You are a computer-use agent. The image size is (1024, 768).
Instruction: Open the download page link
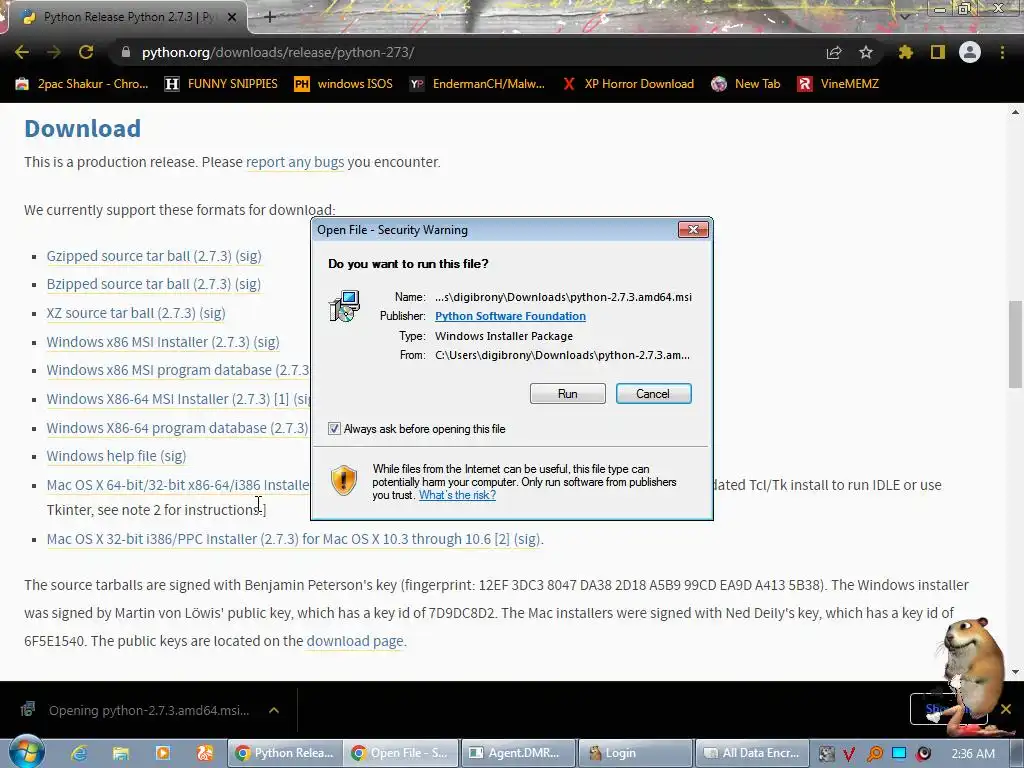click(x=355, y=641)
